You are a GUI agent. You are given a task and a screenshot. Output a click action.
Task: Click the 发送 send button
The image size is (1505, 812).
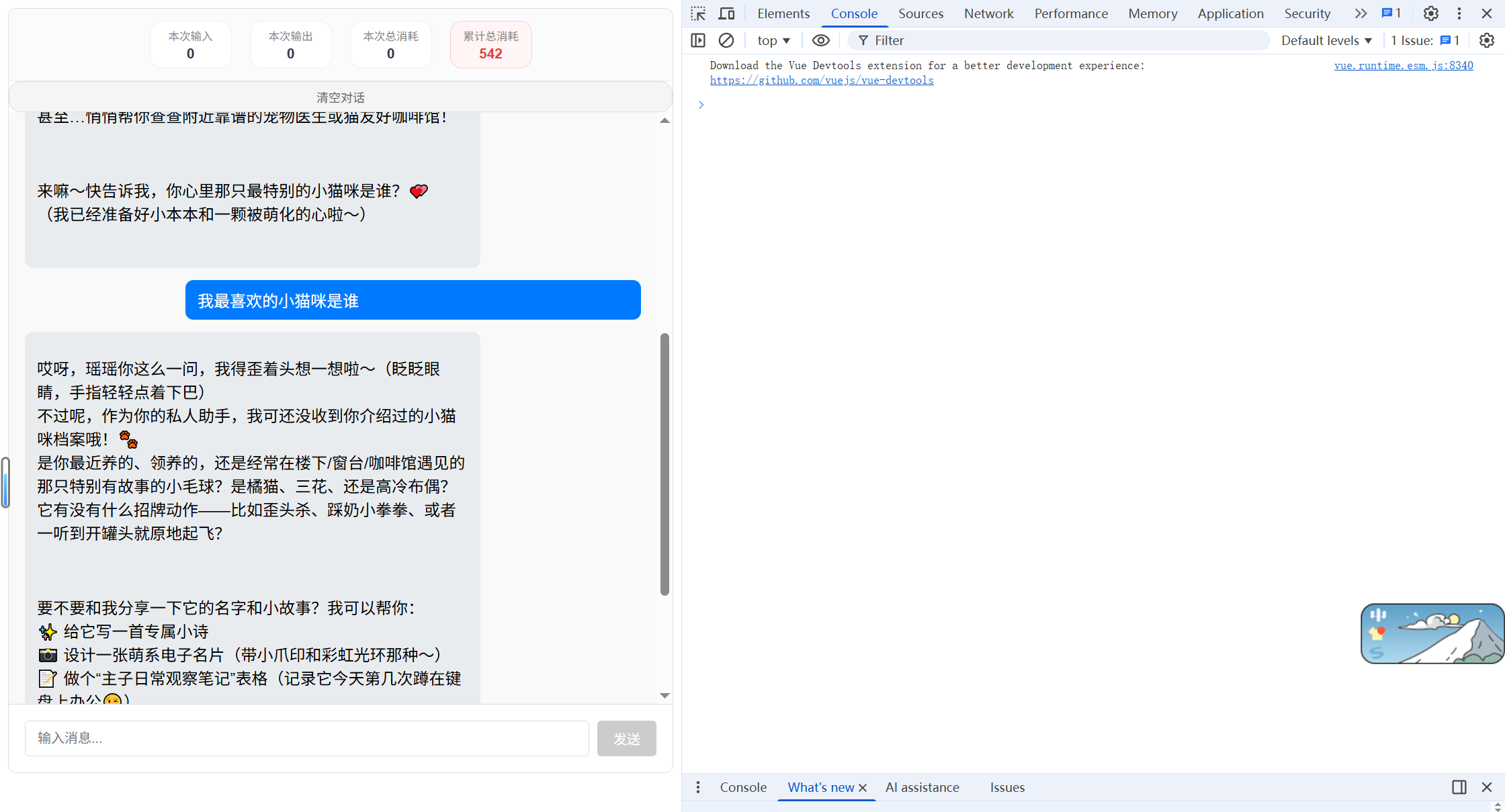627,739
